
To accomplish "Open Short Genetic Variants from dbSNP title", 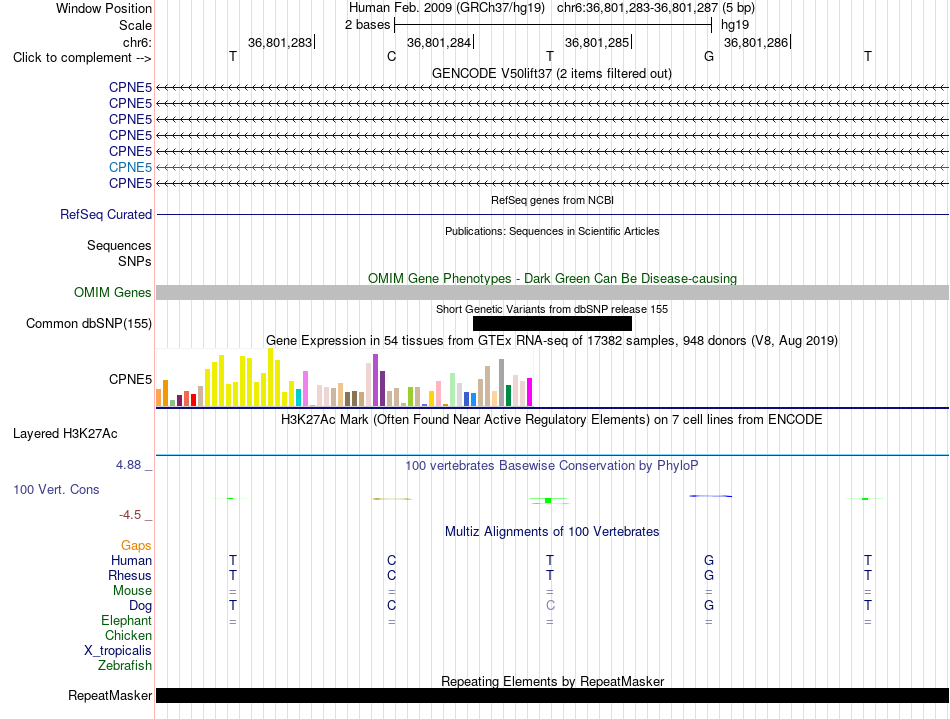I will pos(552,309).
